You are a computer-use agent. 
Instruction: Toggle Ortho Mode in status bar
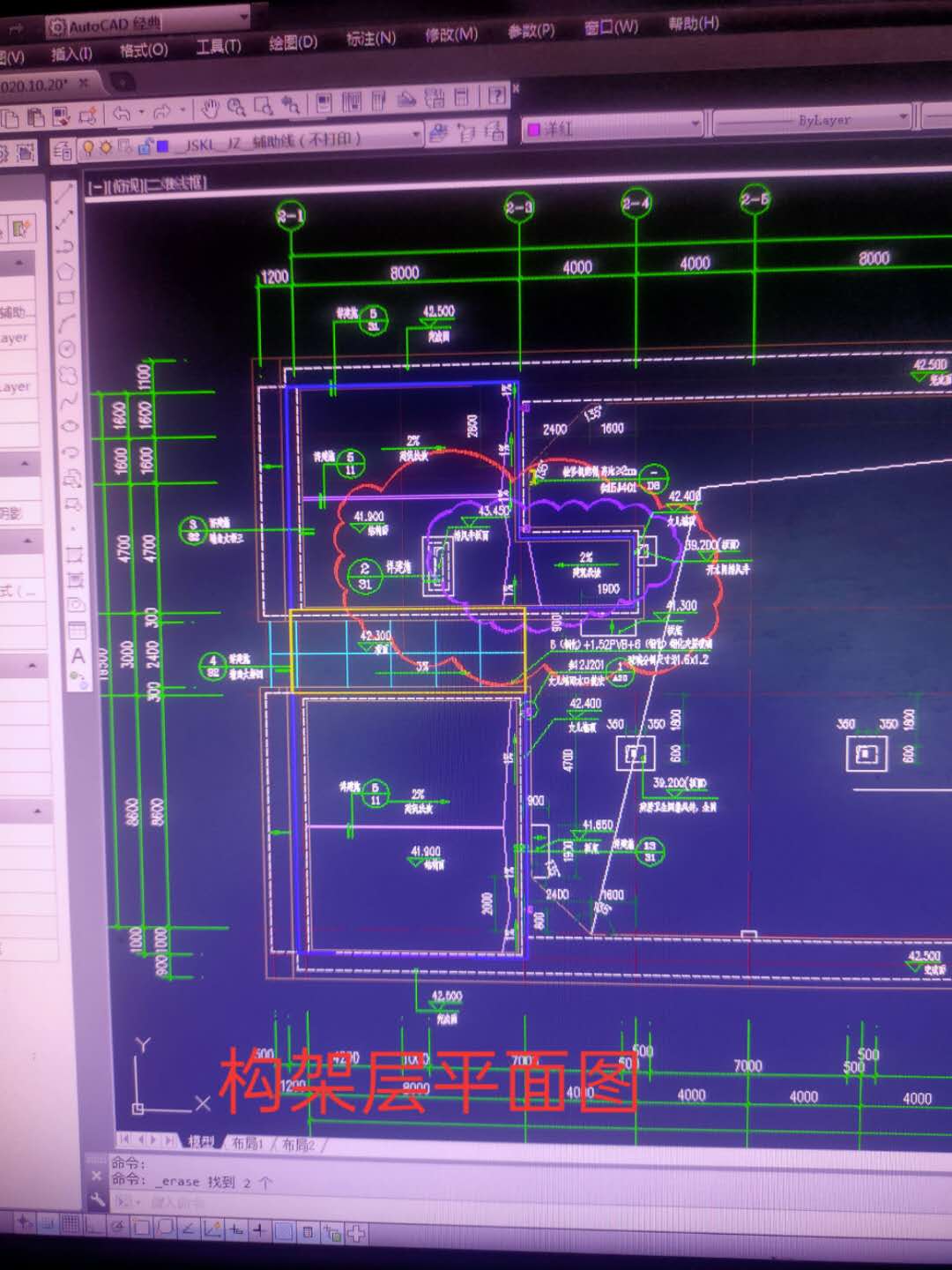coord(93,1225)
